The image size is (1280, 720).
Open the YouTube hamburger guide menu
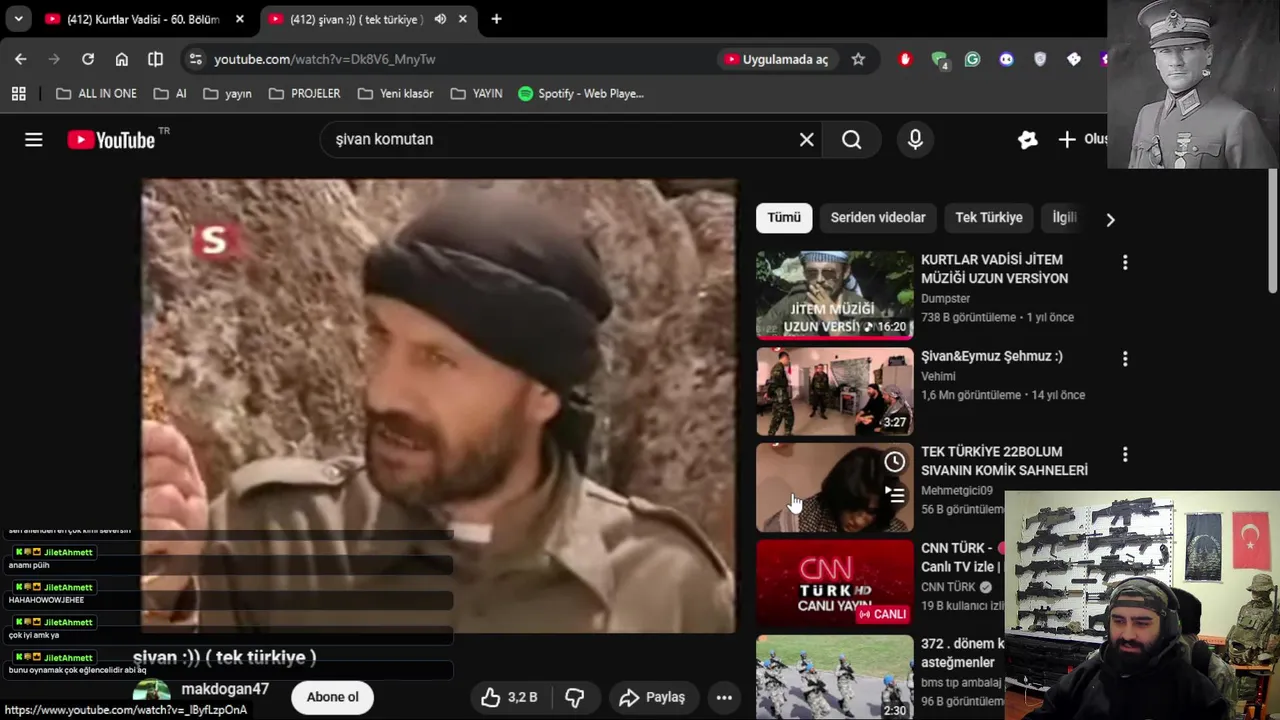[34, 140]
